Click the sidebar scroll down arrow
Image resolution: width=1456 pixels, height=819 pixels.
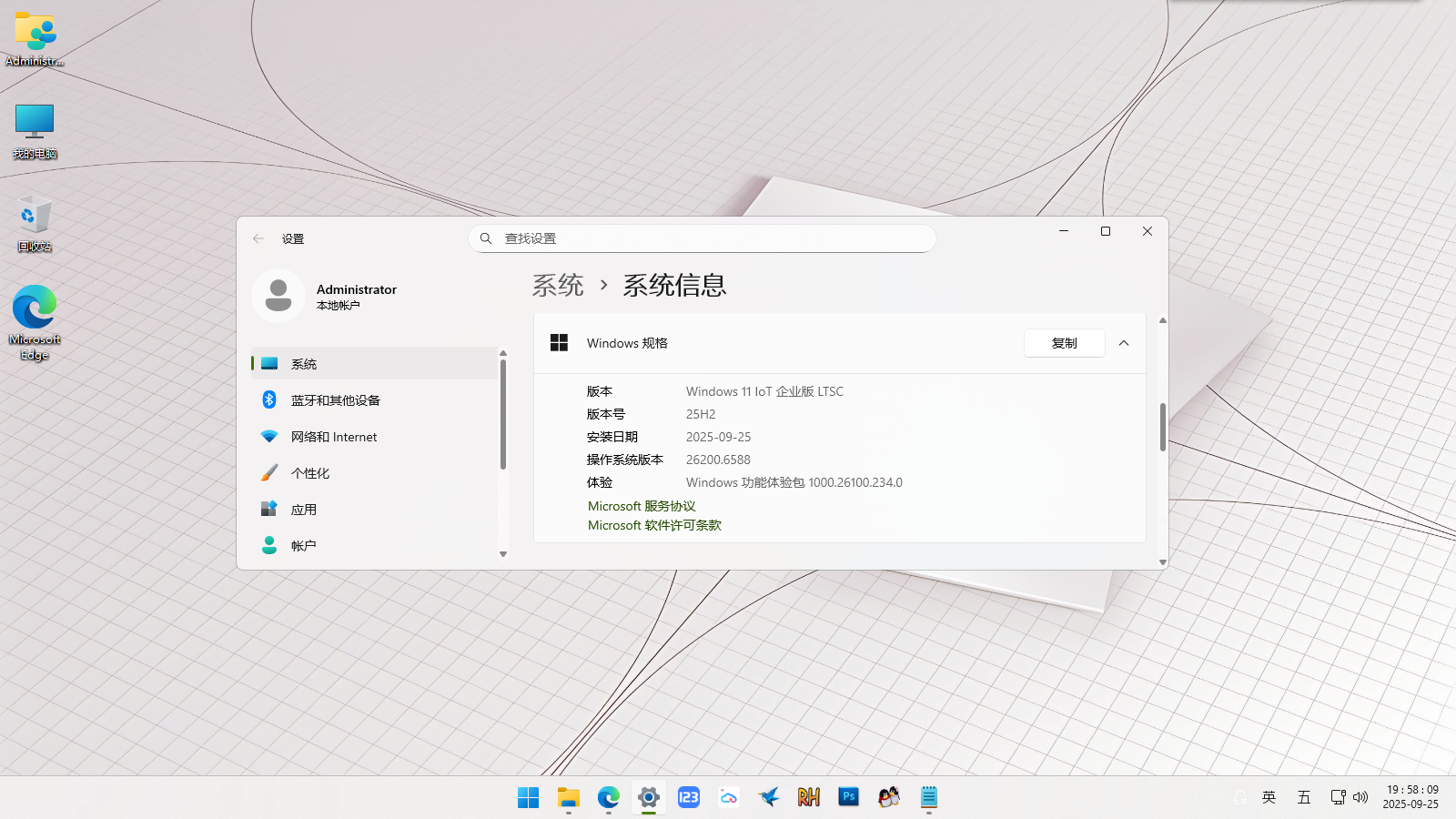(503, 554)
